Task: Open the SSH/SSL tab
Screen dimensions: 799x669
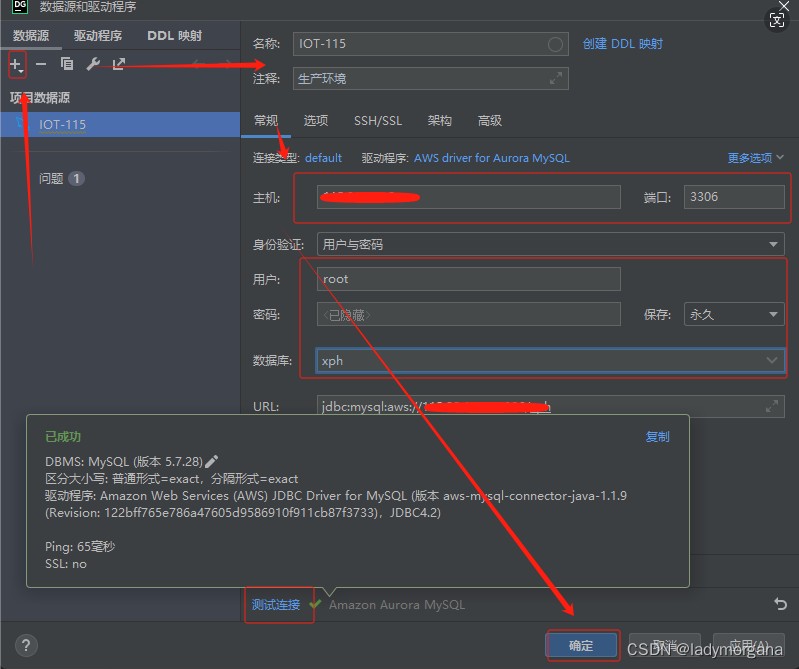Action: pos(378,121)
